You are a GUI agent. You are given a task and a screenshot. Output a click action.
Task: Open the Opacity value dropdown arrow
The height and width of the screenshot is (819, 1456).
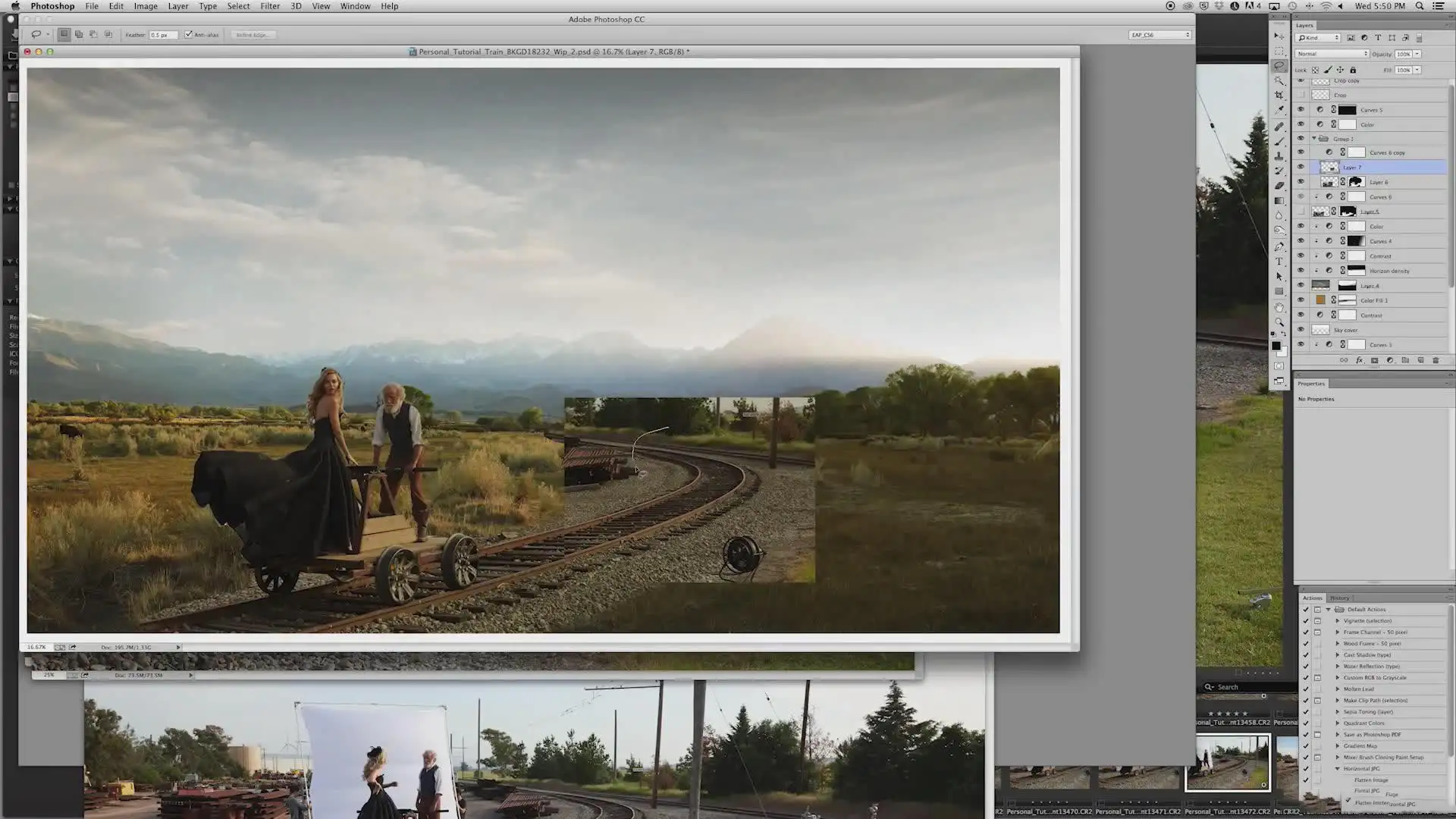[1417, 54]
